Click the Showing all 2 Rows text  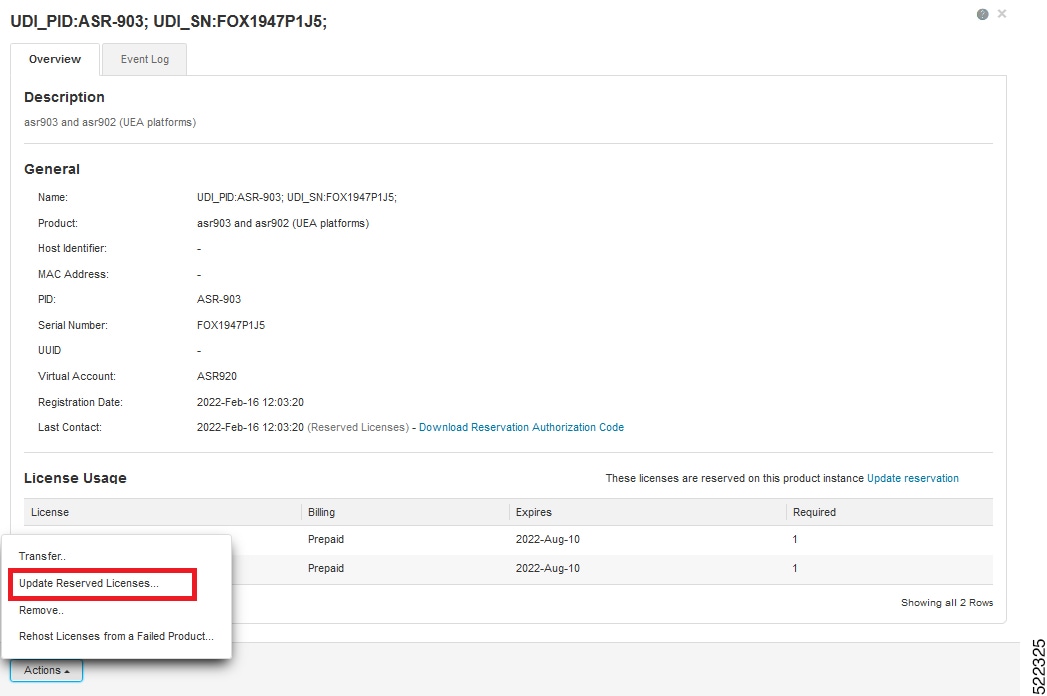pos(947,602)
